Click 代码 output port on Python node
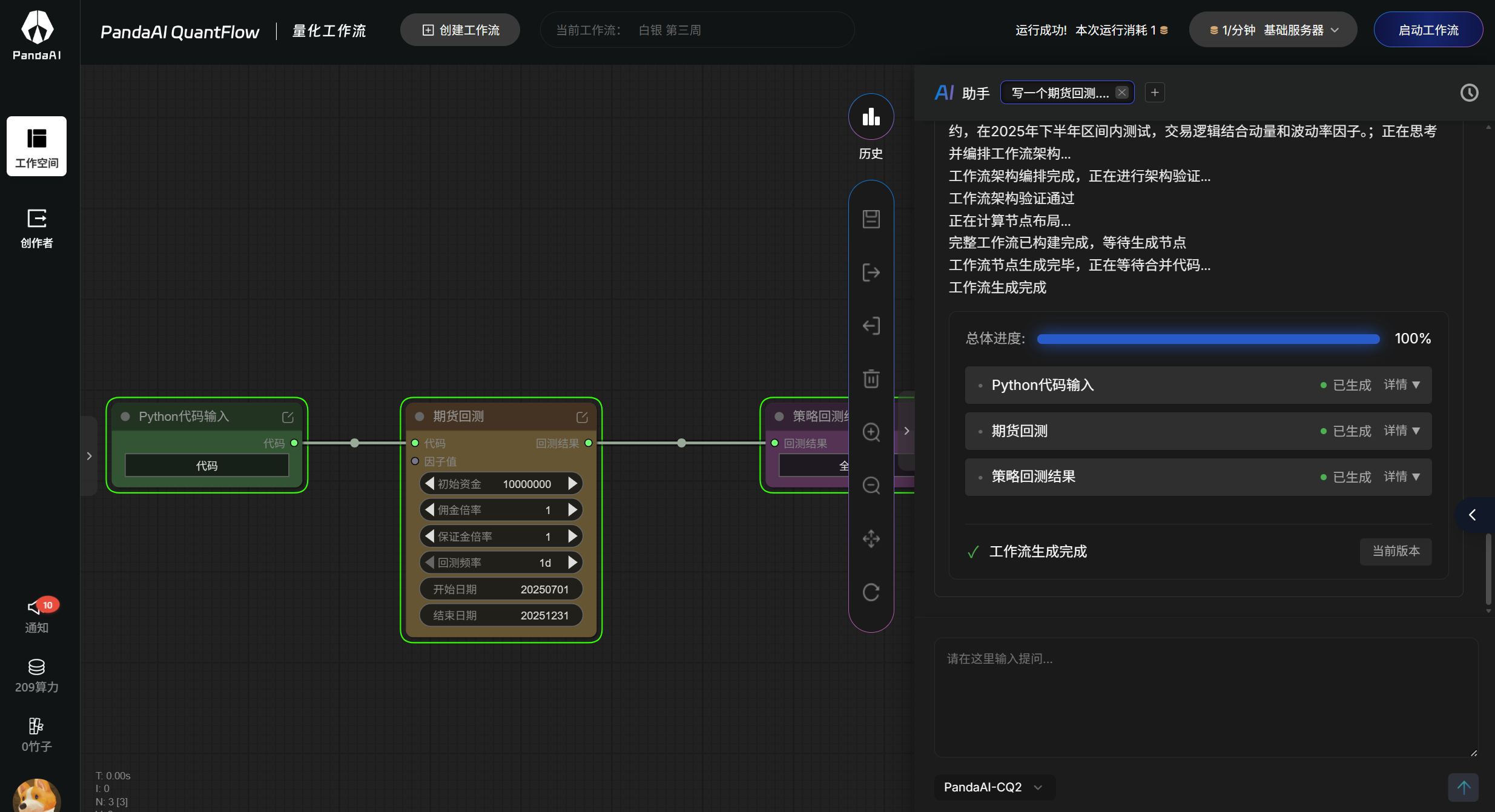The height and width of the screenshot is (812, 1495). [x=294, y=443]
